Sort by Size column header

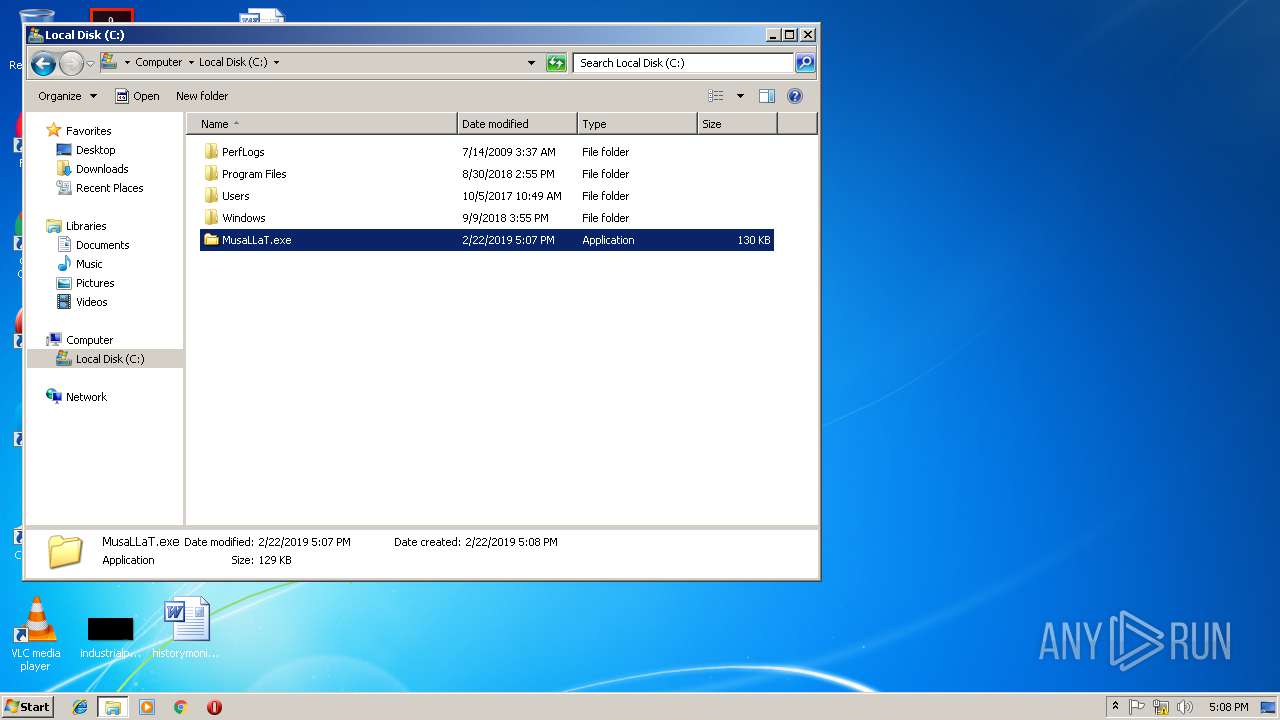[737, 124]
